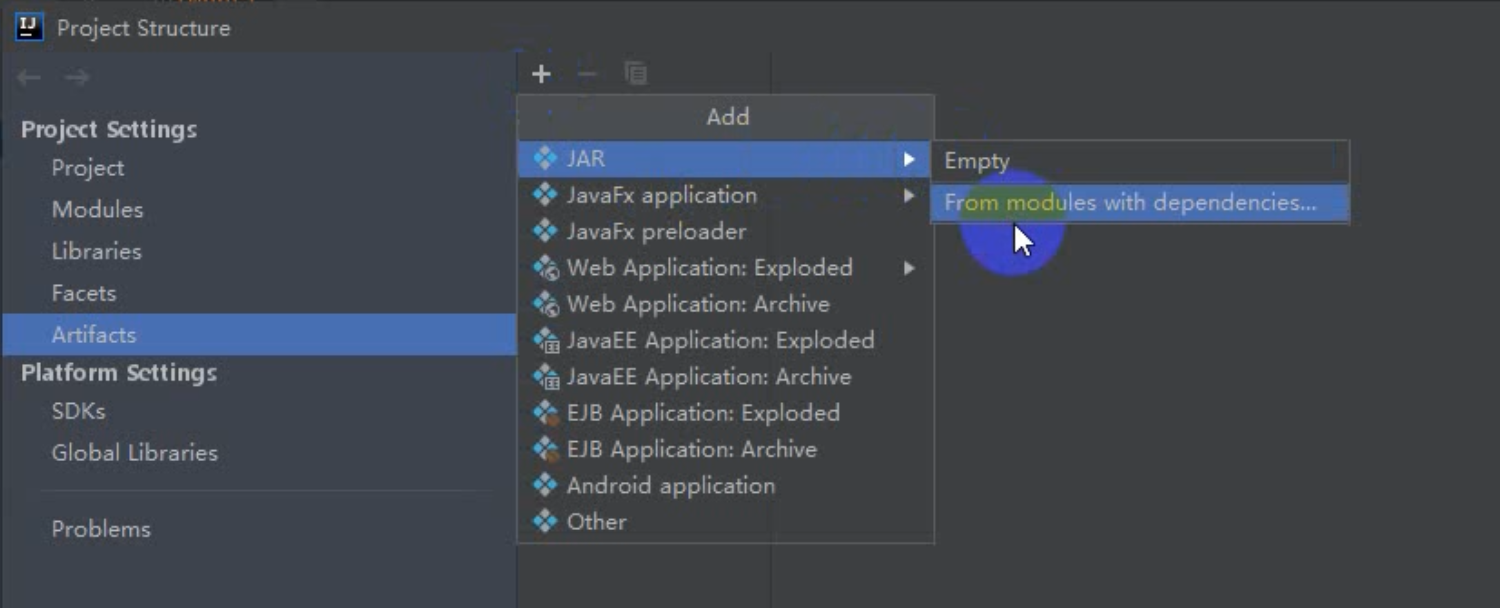Click the Platform Settings heading
Screen dimensions: 1500x608
tap(119, 373)
